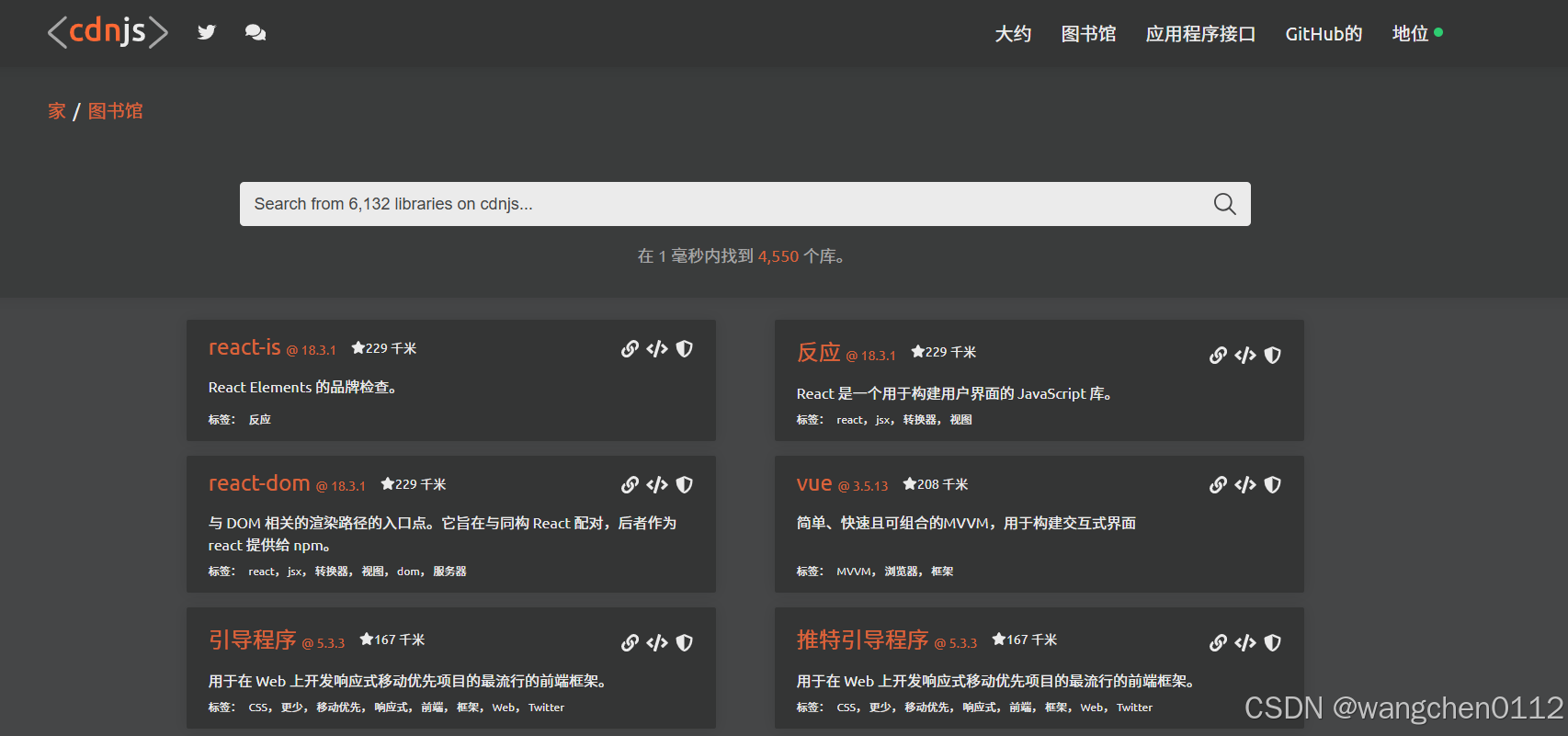Click the MVVM tag on vue card
The width and height of the screenshot is (1568, 736).
pyautogui.click(x=854, y=572)
